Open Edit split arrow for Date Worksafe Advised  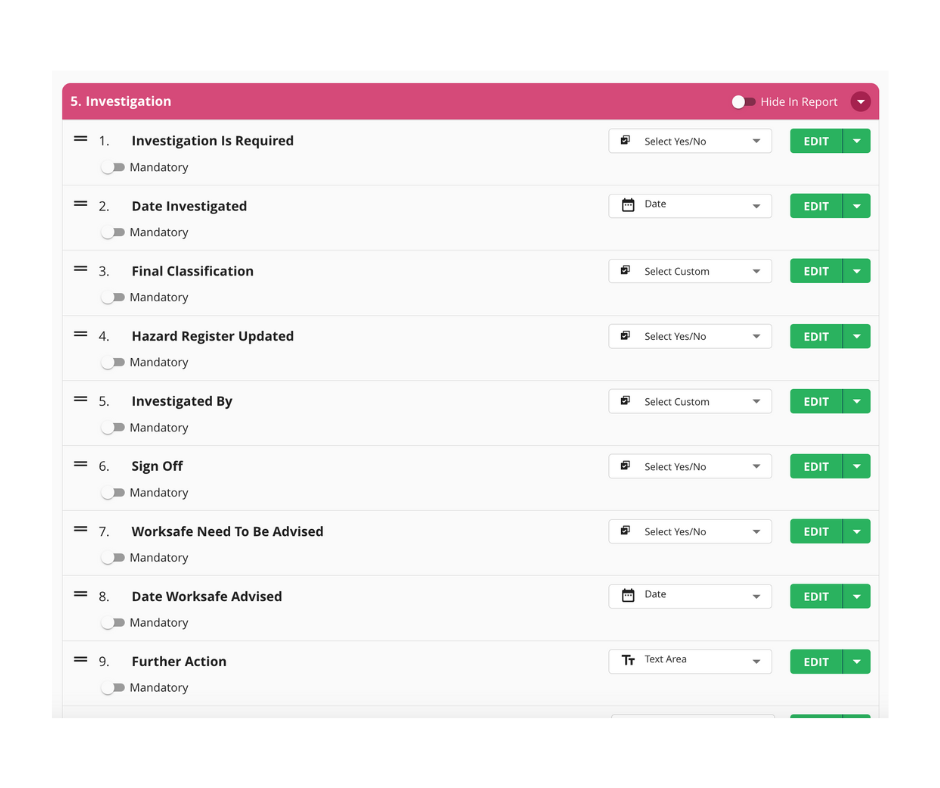(857, 596)
